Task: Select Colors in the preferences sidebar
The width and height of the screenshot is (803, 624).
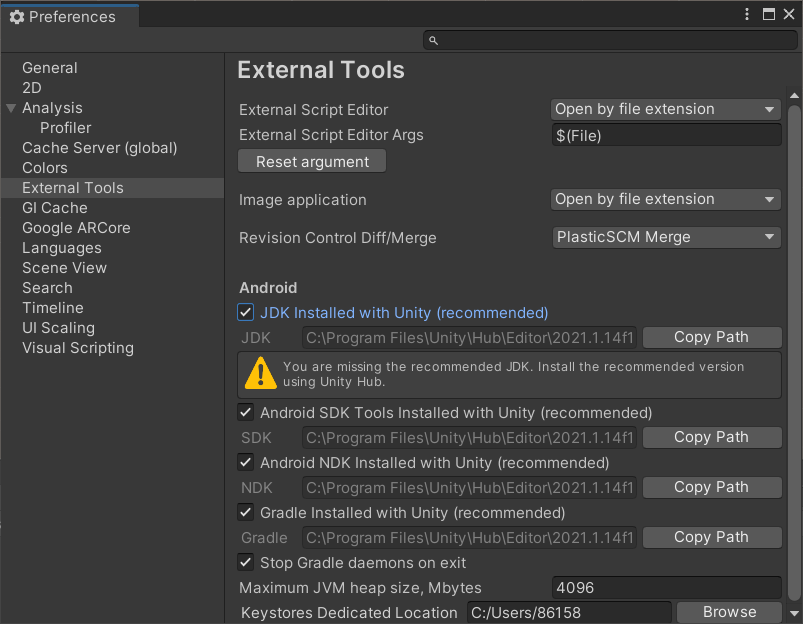Action: click(x=45, y=167)
